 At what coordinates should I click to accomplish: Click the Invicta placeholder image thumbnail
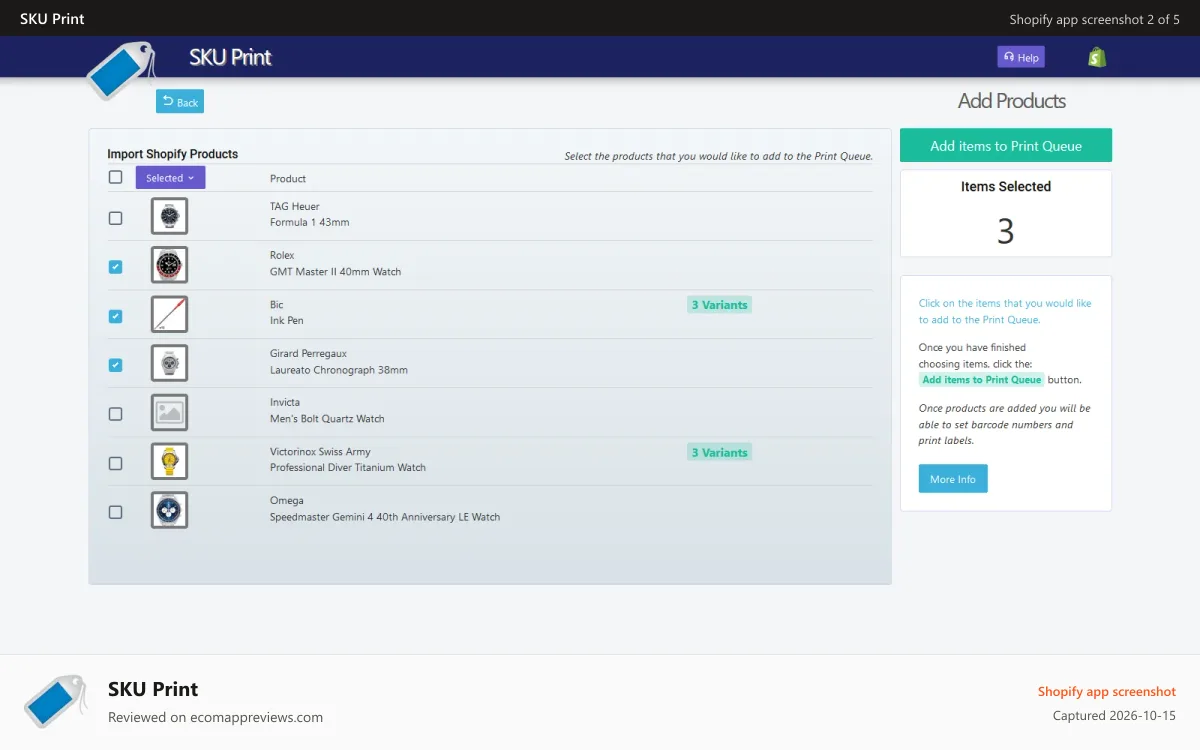169,412
